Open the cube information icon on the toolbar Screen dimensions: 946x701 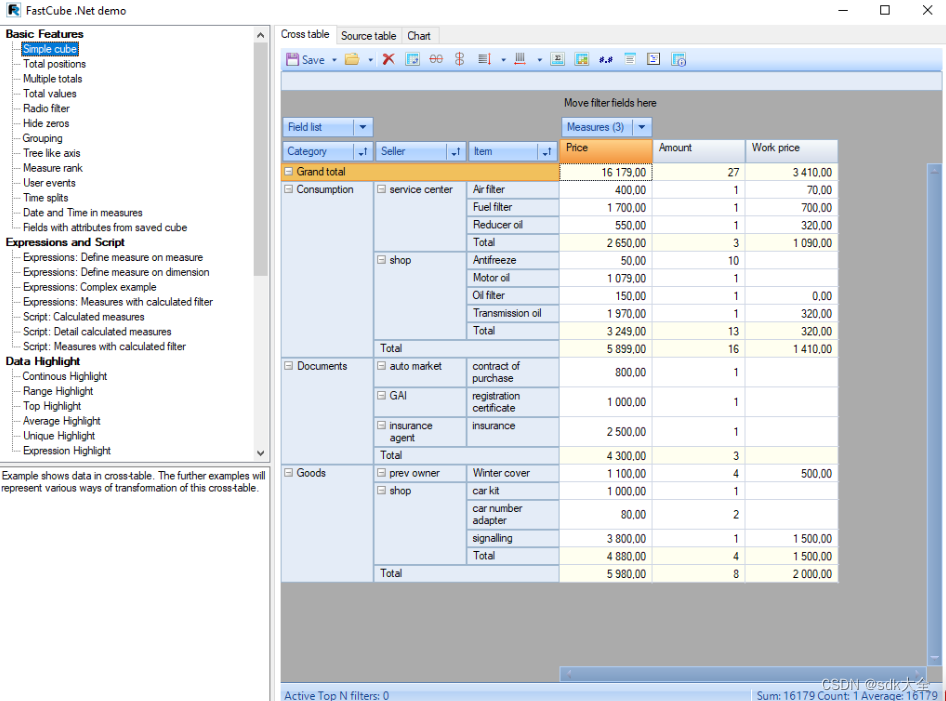pos(678,59)
